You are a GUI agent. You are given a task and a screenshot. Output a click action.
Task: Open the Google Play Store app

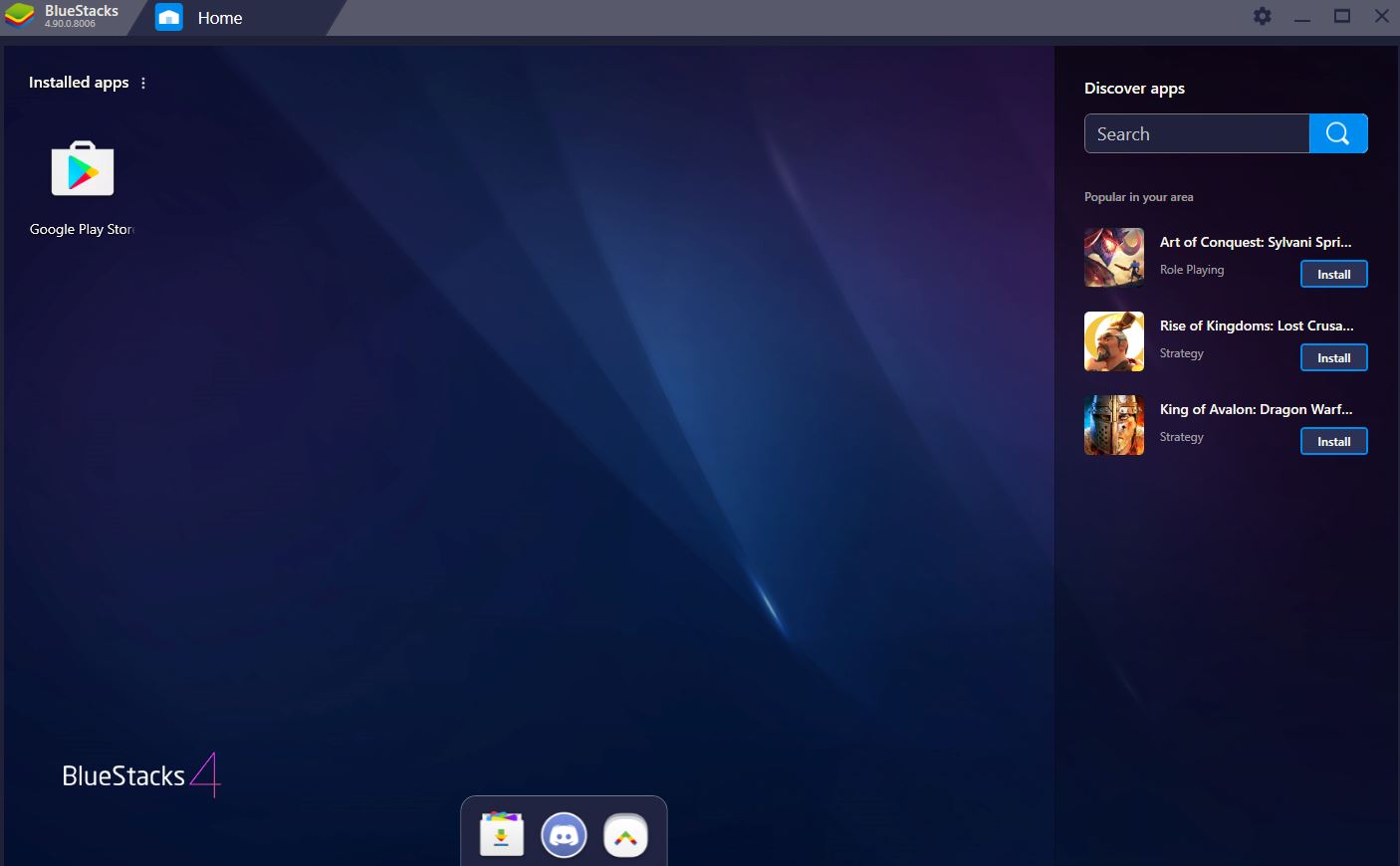(x=83, y=169)
